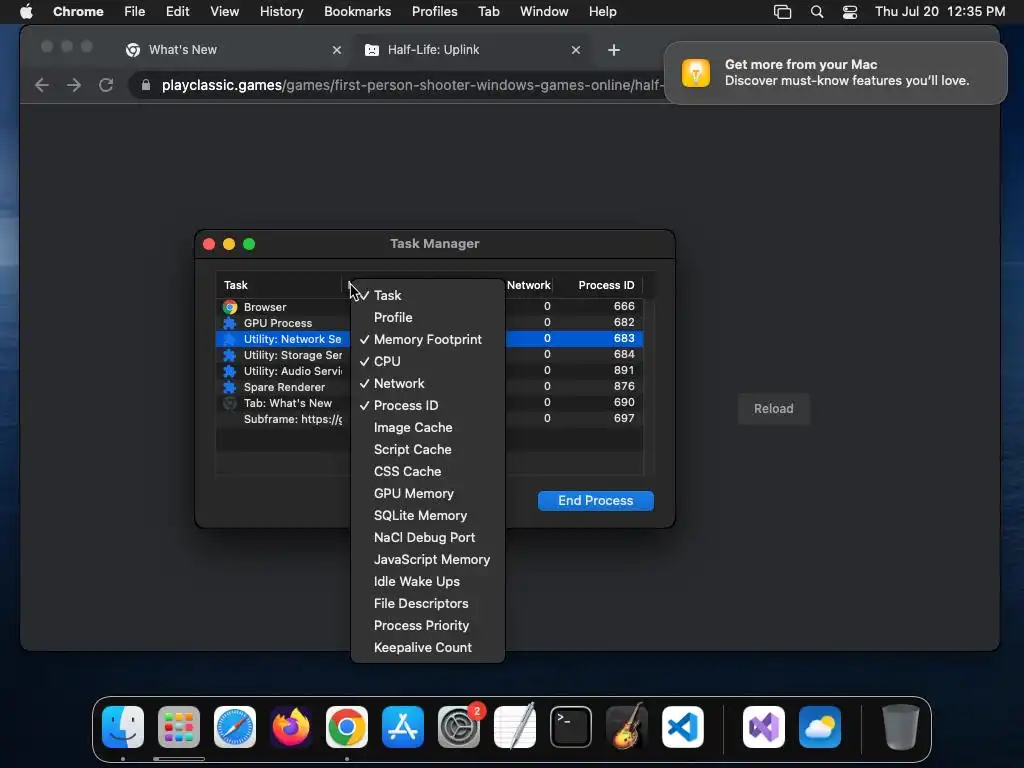Open the Window menu
1024x768 pixels.
point(544,11)
